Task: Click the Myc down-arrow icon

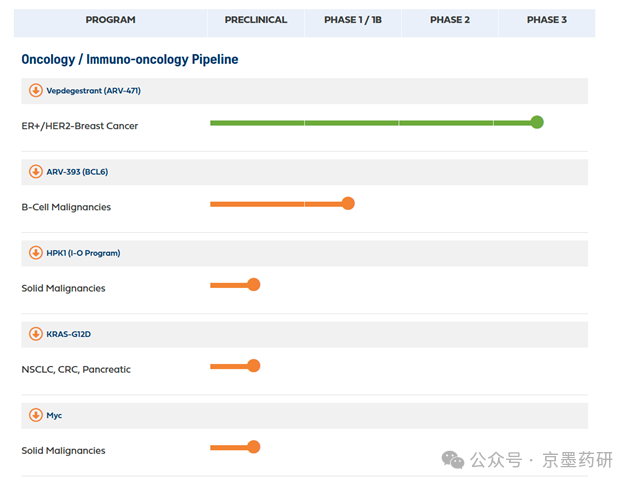Action: click(36, 415)
